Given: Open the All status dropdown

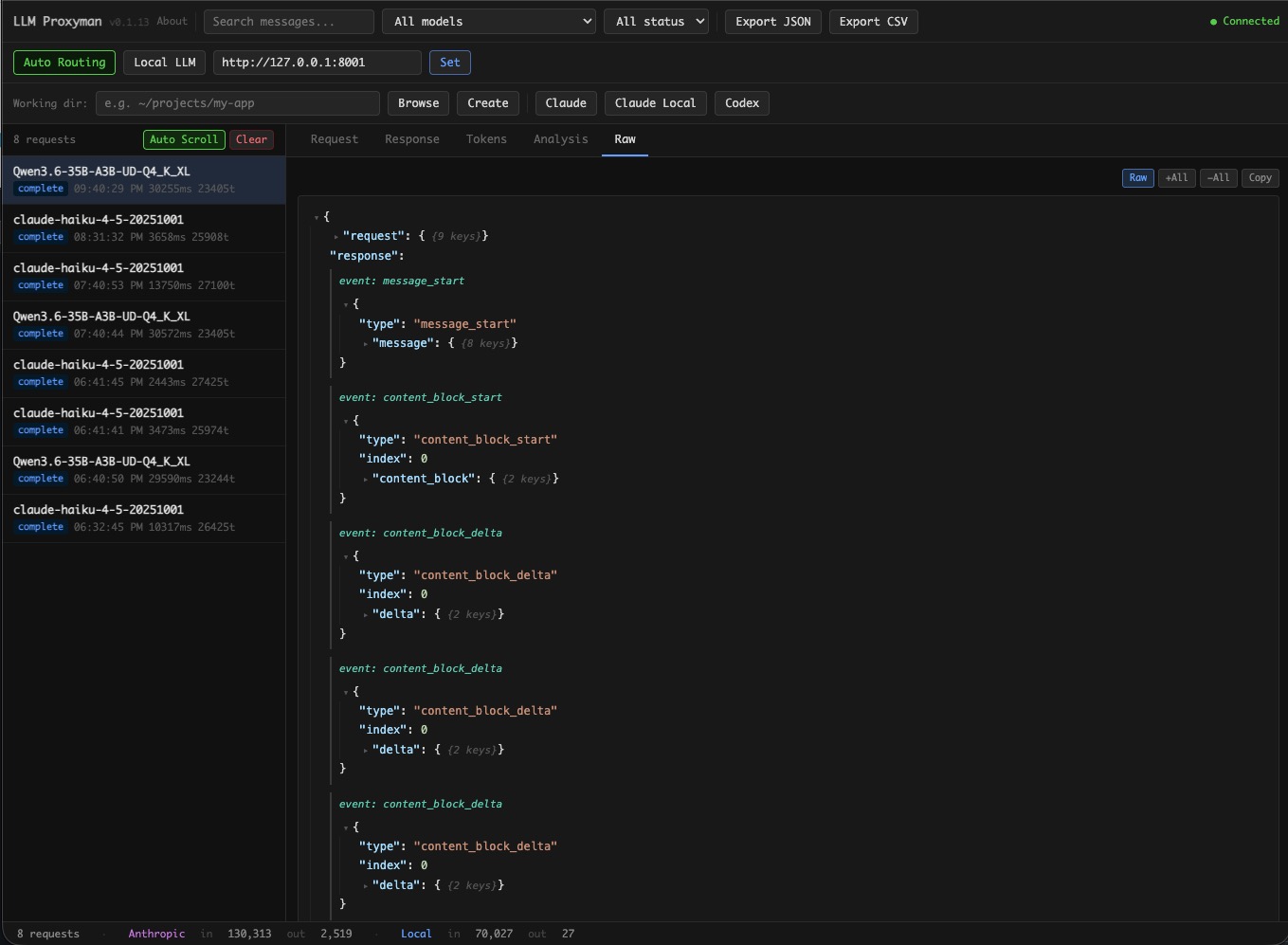Looking at the screenshot, I should tap(656, 22).
